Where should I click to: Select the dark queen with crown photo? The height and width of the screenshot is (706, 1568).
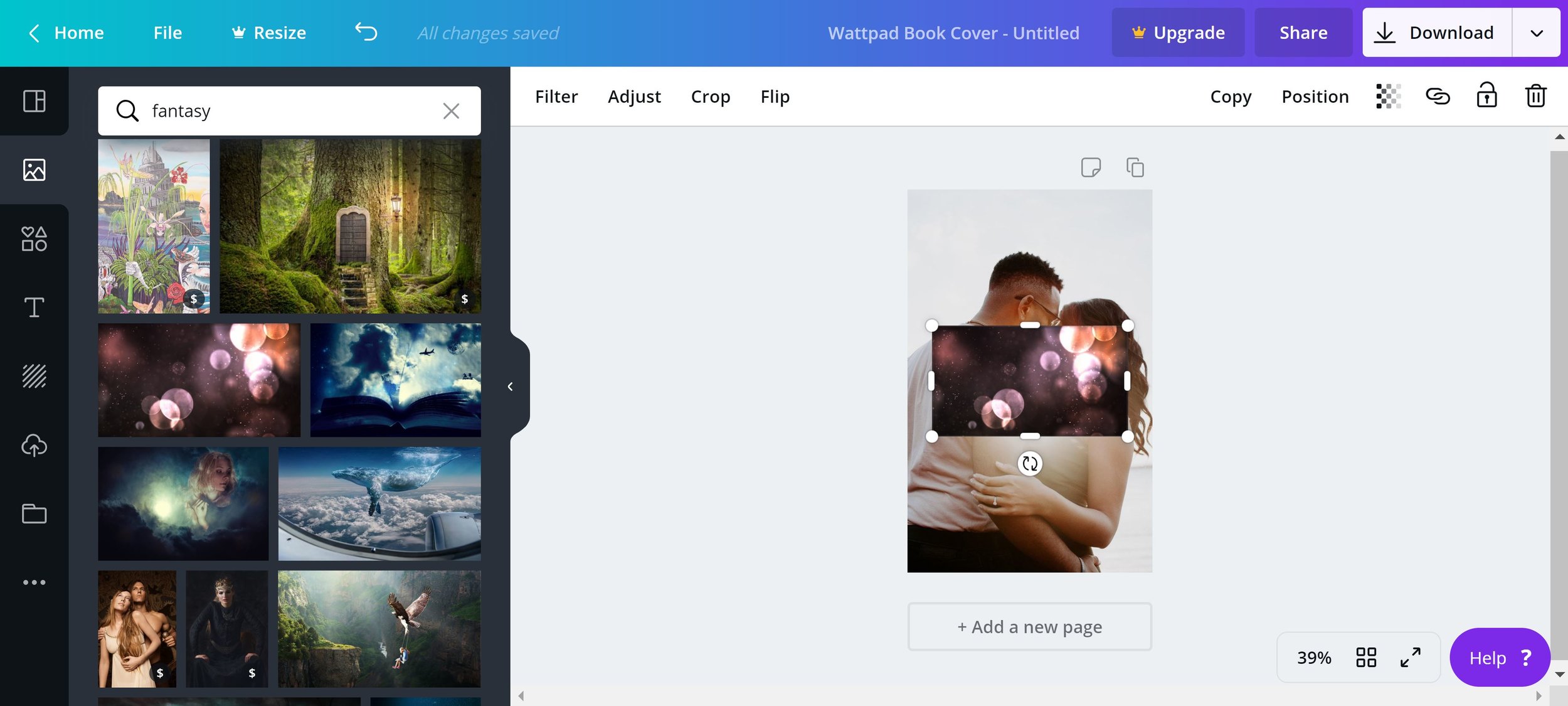pos(226,629)
